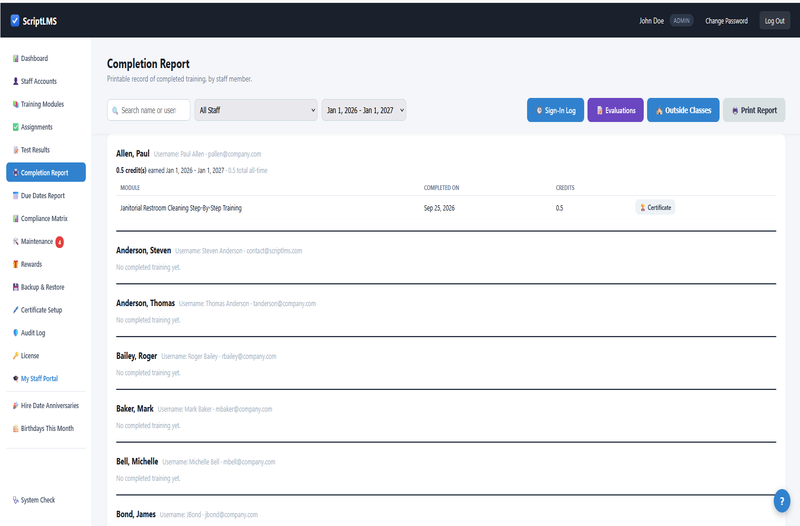This screenshot has height=526, width=800.
Task: Select Test Results in sidebar
Action: click(46, 150)
